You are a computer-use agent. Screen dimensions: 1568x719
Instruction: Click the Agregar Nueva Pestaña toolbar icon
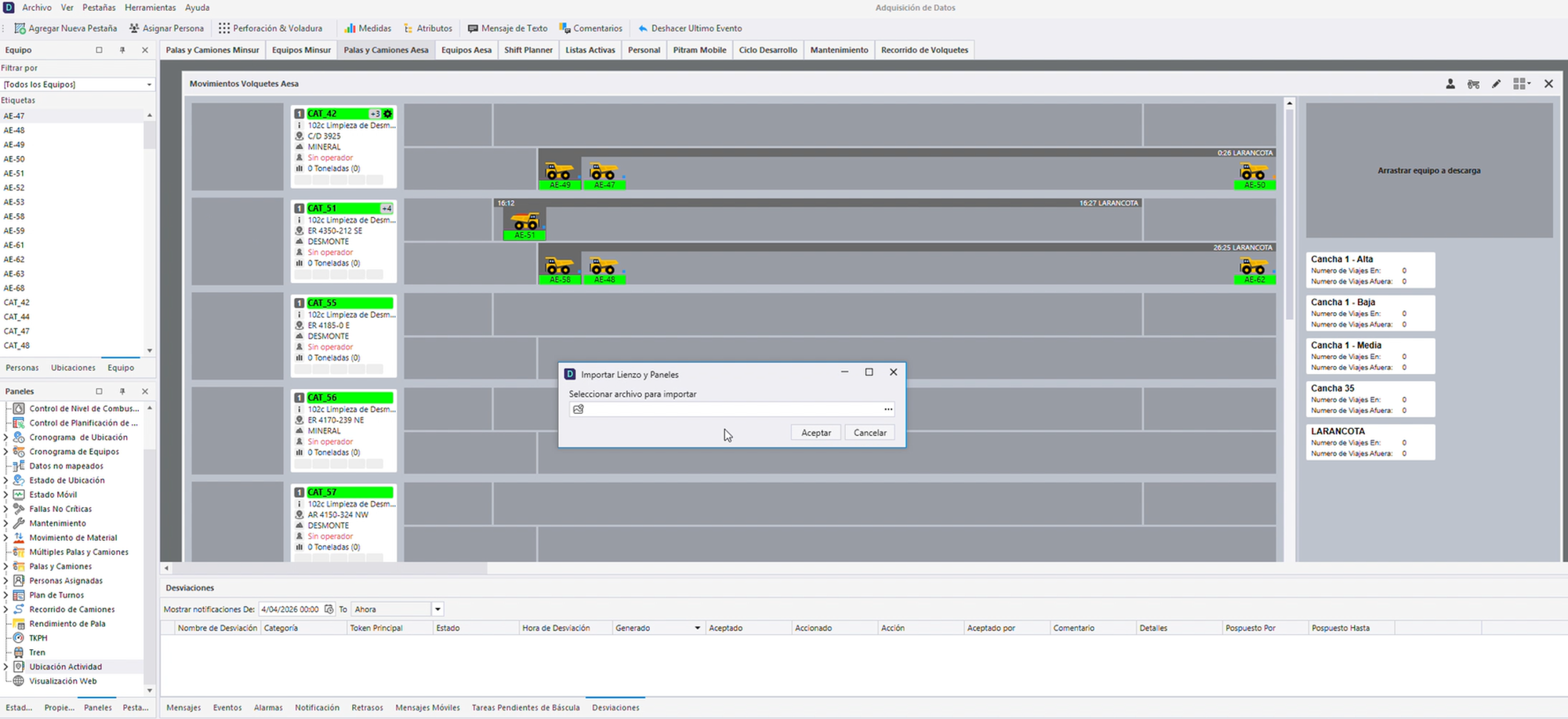tap(20, 28)
